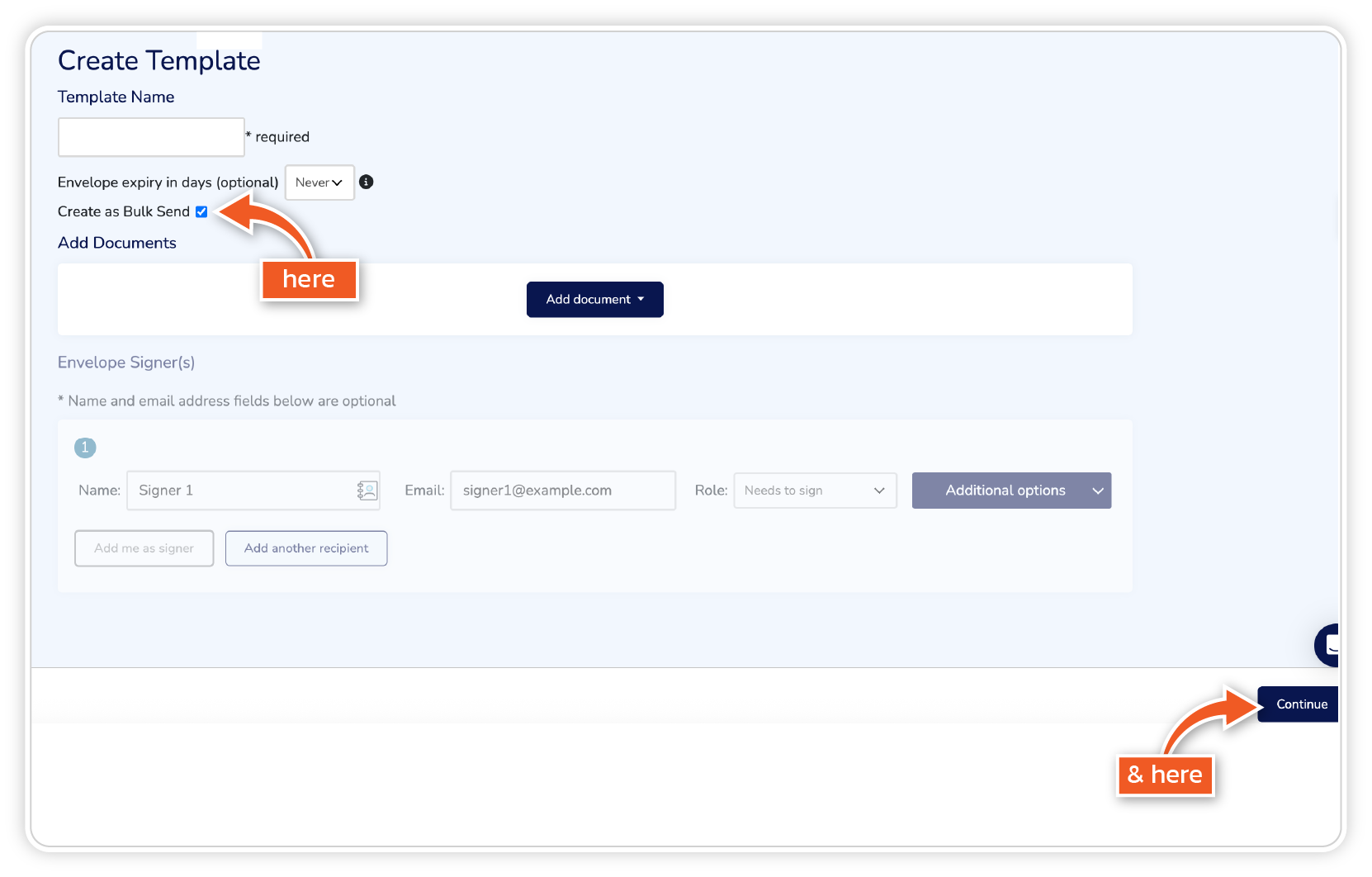Click the Continue button
The height and width of the screenshot is (877, 1372).
(1299, 704)
